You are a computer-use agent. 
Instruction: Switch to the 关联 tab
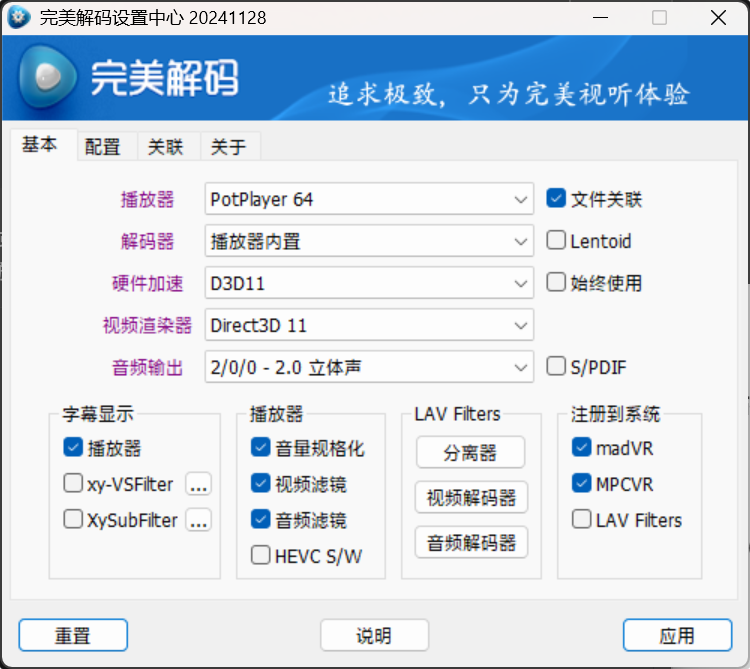(x=166, y=147)
